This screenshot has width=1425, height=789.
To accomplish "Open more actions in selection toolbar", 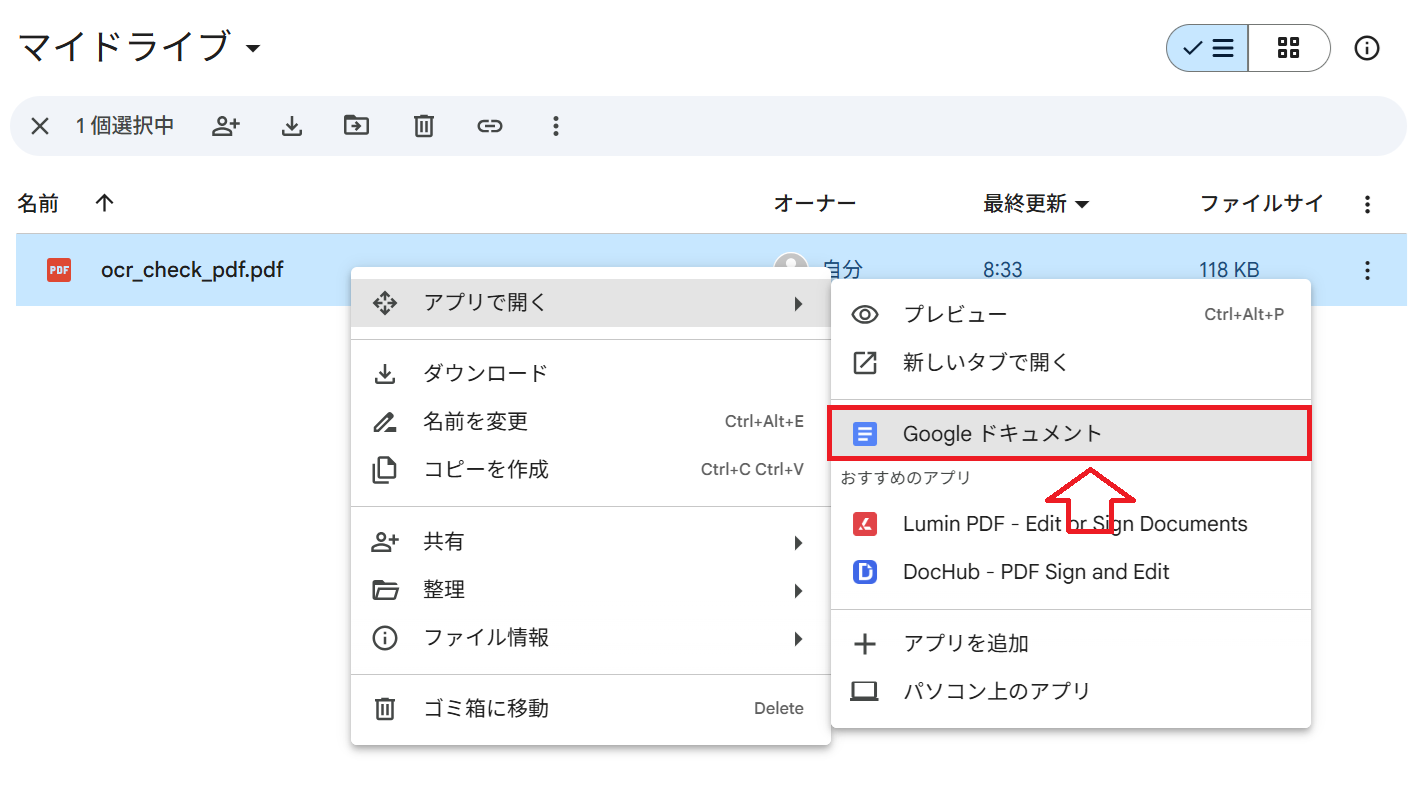I will tap(556, 126).
